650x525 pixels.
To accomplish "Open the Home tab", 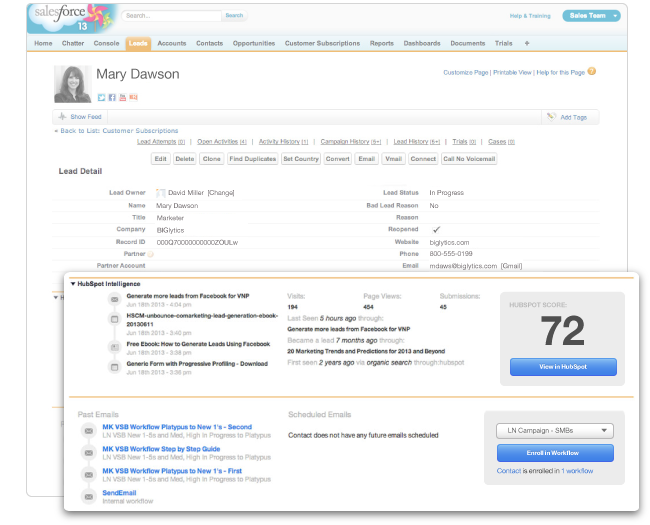I will click(43, 43).
